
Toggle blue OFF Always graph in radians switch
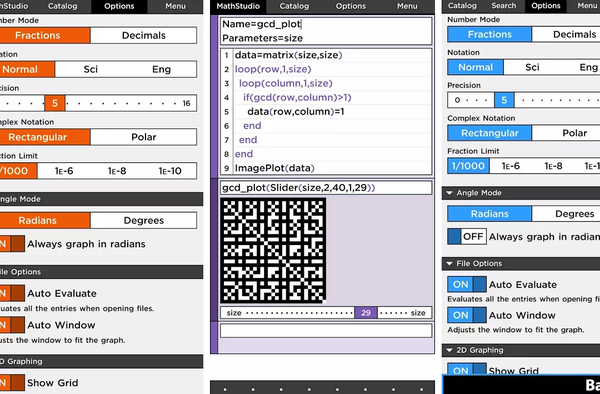(x=467, y=236)
